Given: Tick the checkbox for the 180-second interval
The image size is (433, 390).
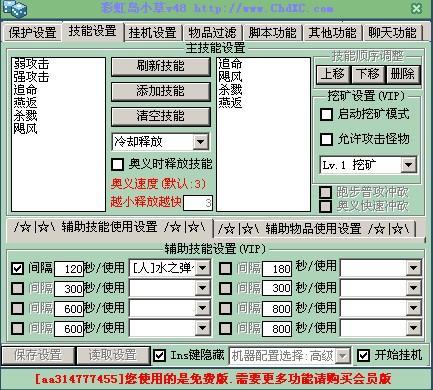Looking at the screenshot, I should pos(225,268).
